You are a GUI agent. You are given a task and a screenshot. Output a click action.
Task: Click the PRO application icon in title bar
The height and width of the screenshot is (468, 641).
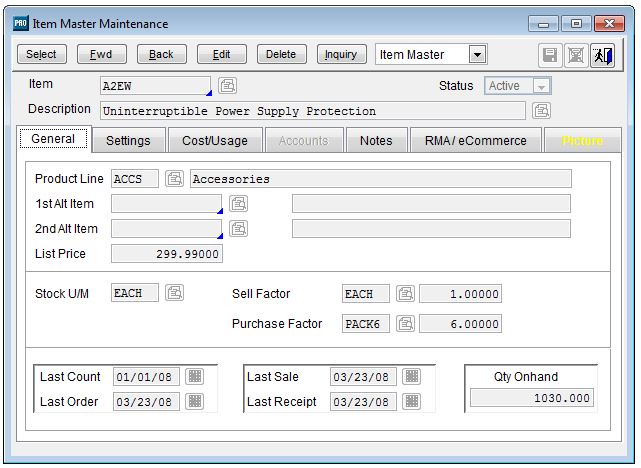(20, 23)
